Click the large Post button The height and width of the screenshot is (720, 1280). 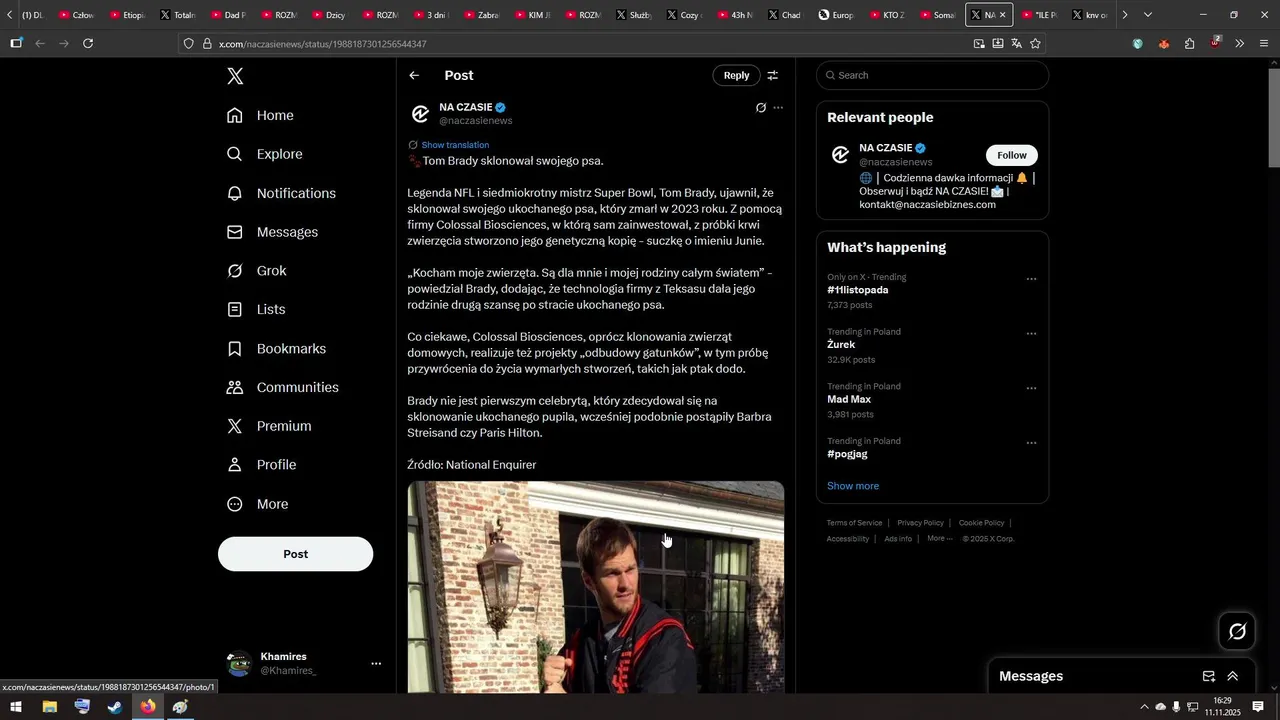click(295, 554)
